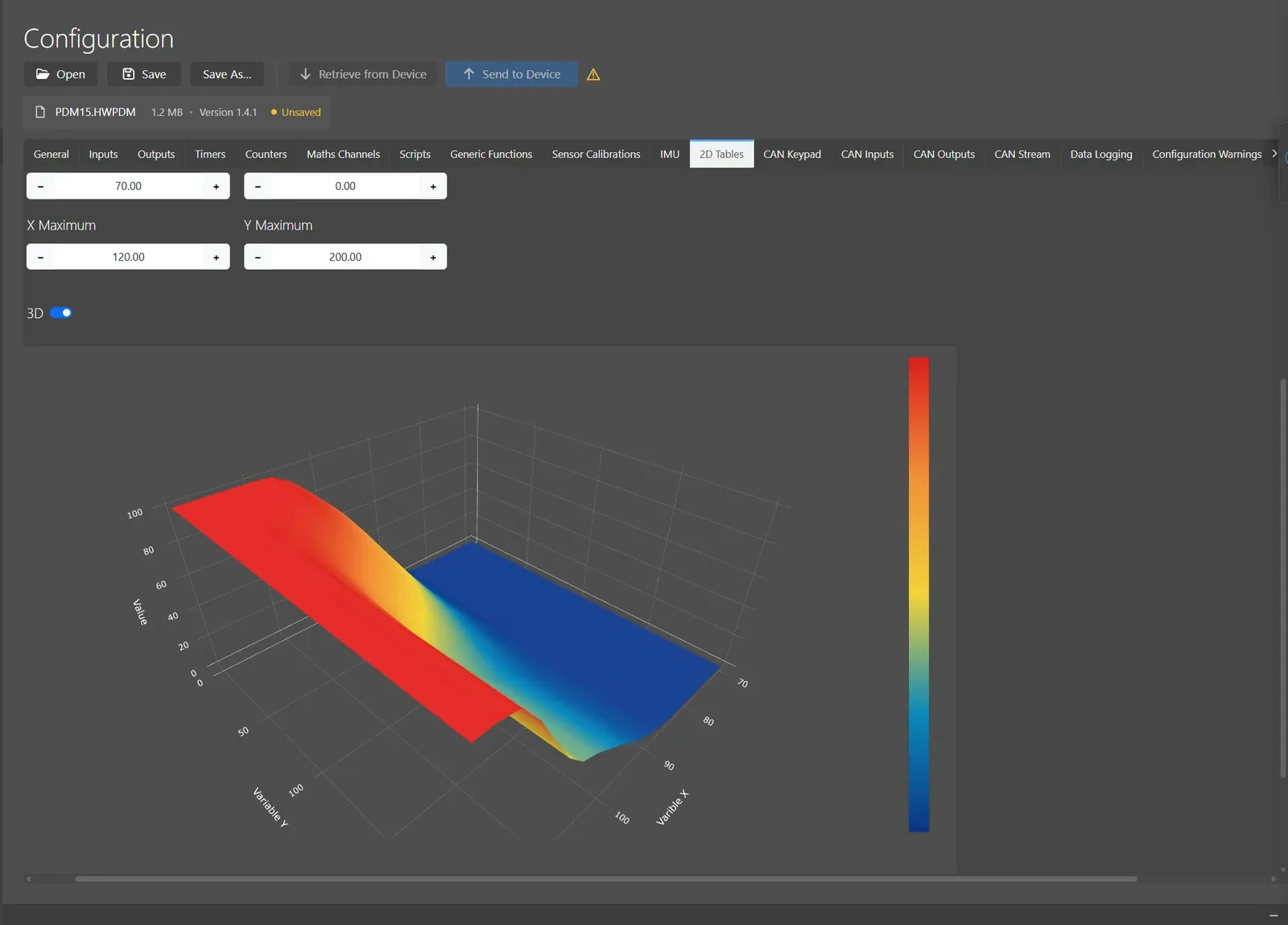The width and height of the screenshot is (1288, 925).
Task: Click the Y Maximum 200.00 field
Action: click(x=345, y=257)
